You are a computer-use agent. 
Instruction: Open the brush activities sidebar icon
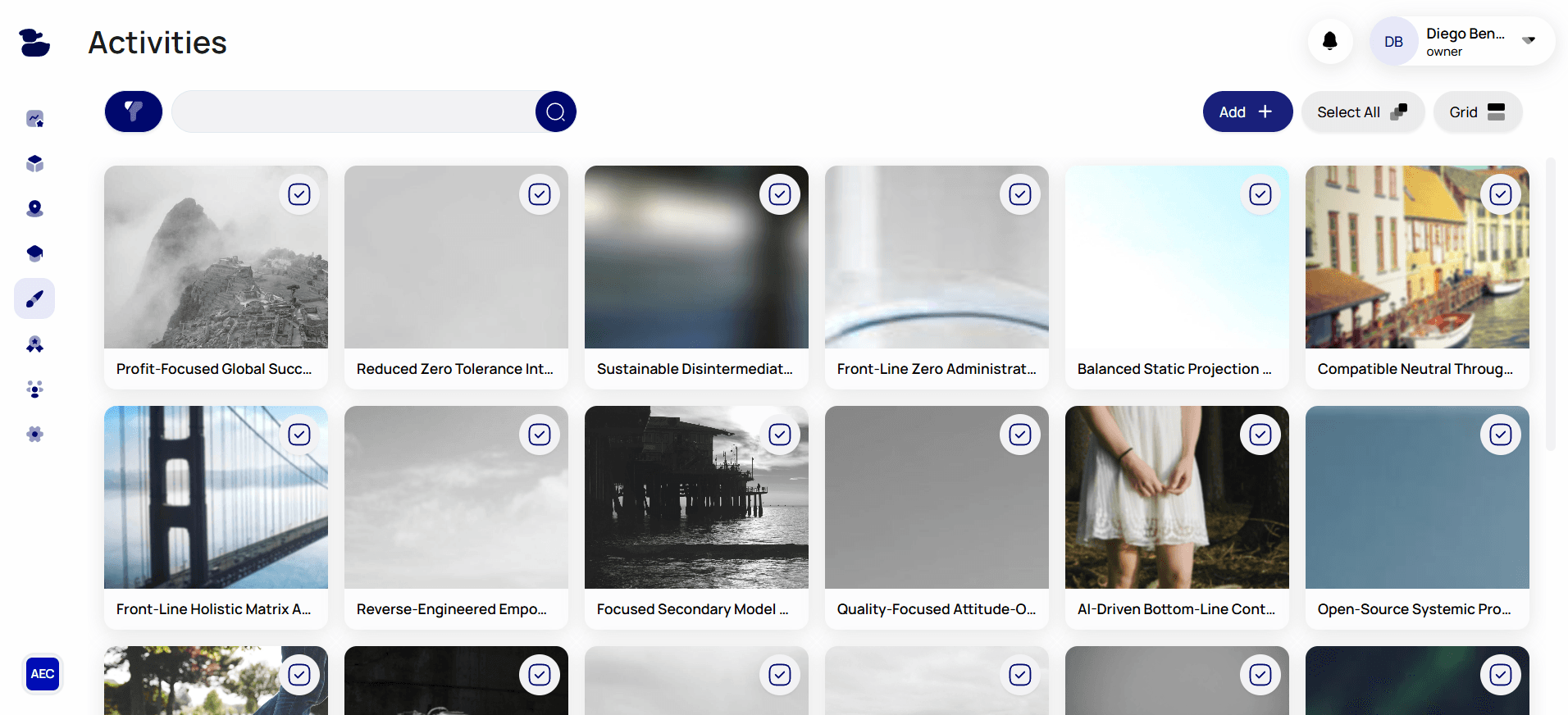point(34,298)
